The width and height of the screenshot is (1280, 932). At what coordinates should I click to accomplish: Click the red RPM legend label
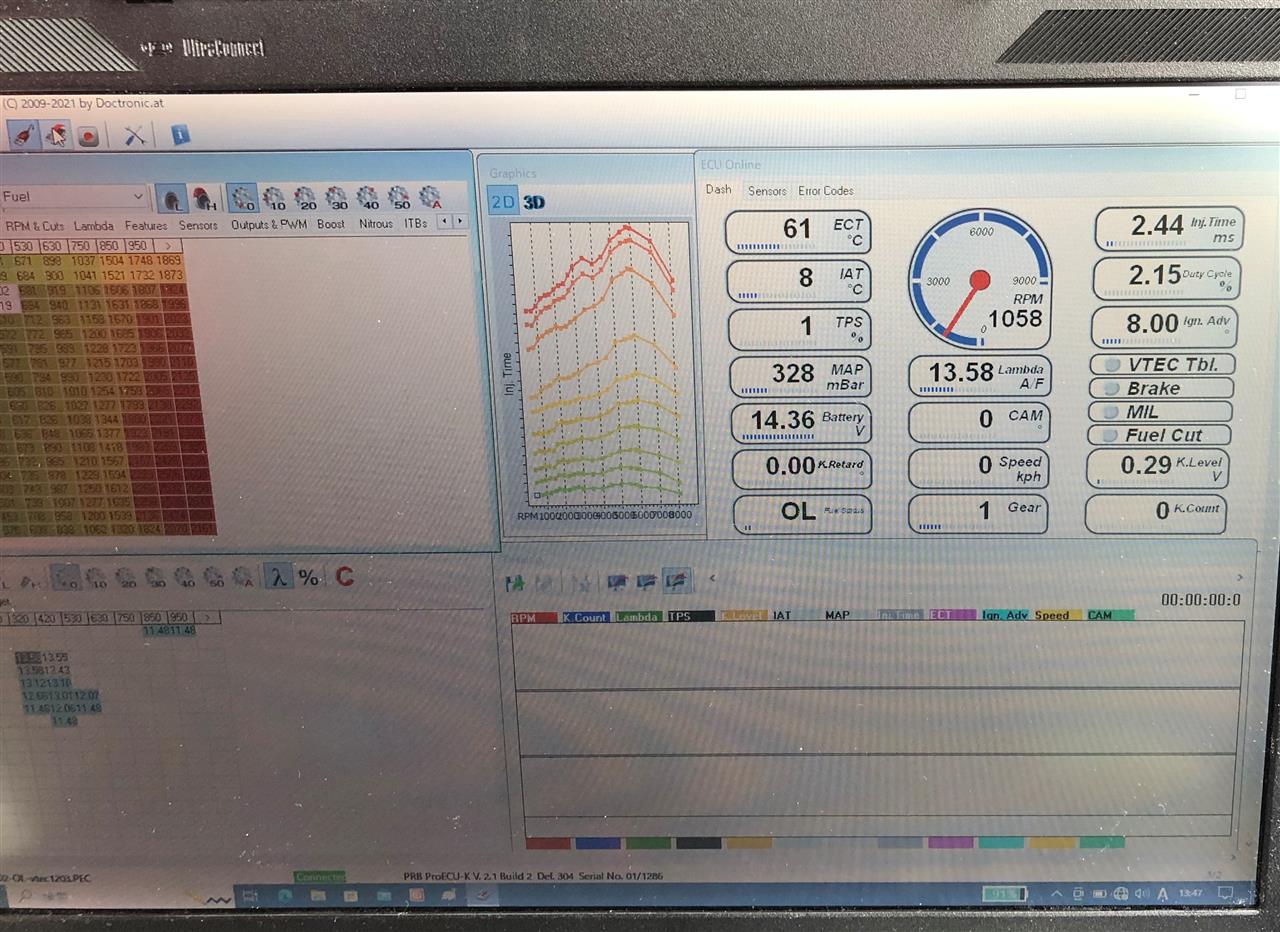coord(534,617)
